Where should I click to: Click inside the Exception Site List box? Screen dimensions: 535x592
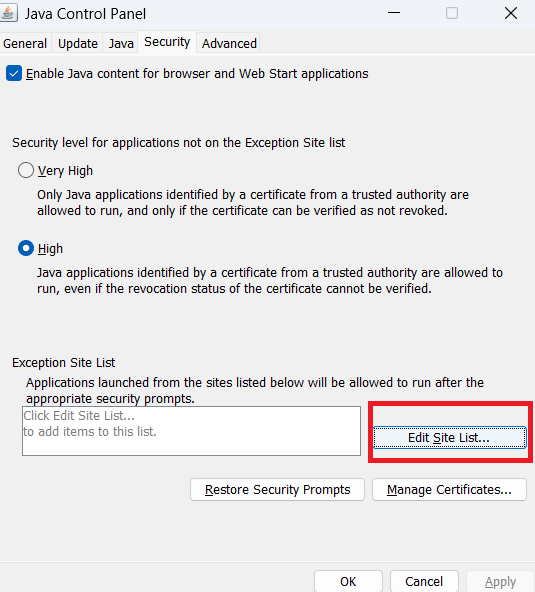pyautogui.click(x=191, y=431)
